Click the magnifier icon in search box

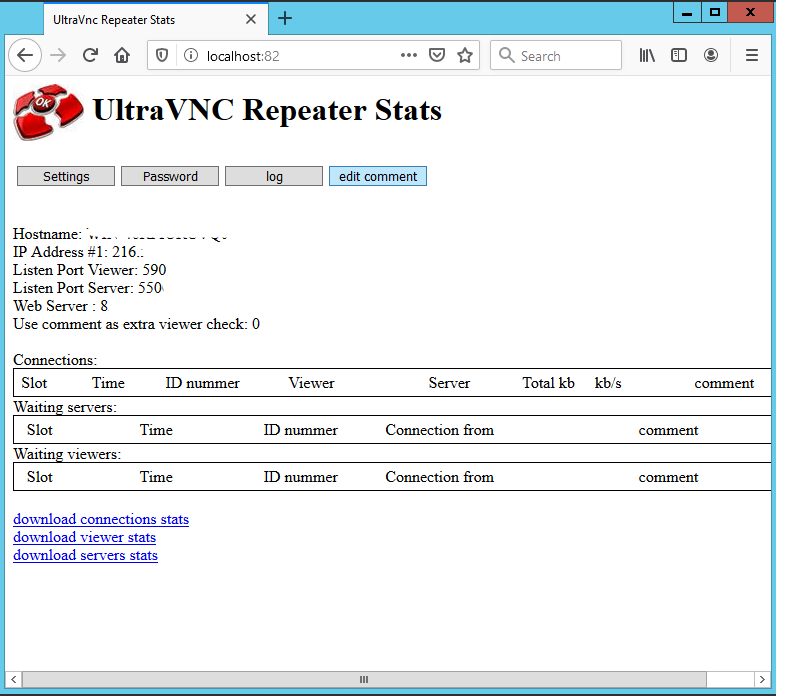coord(506,55)
